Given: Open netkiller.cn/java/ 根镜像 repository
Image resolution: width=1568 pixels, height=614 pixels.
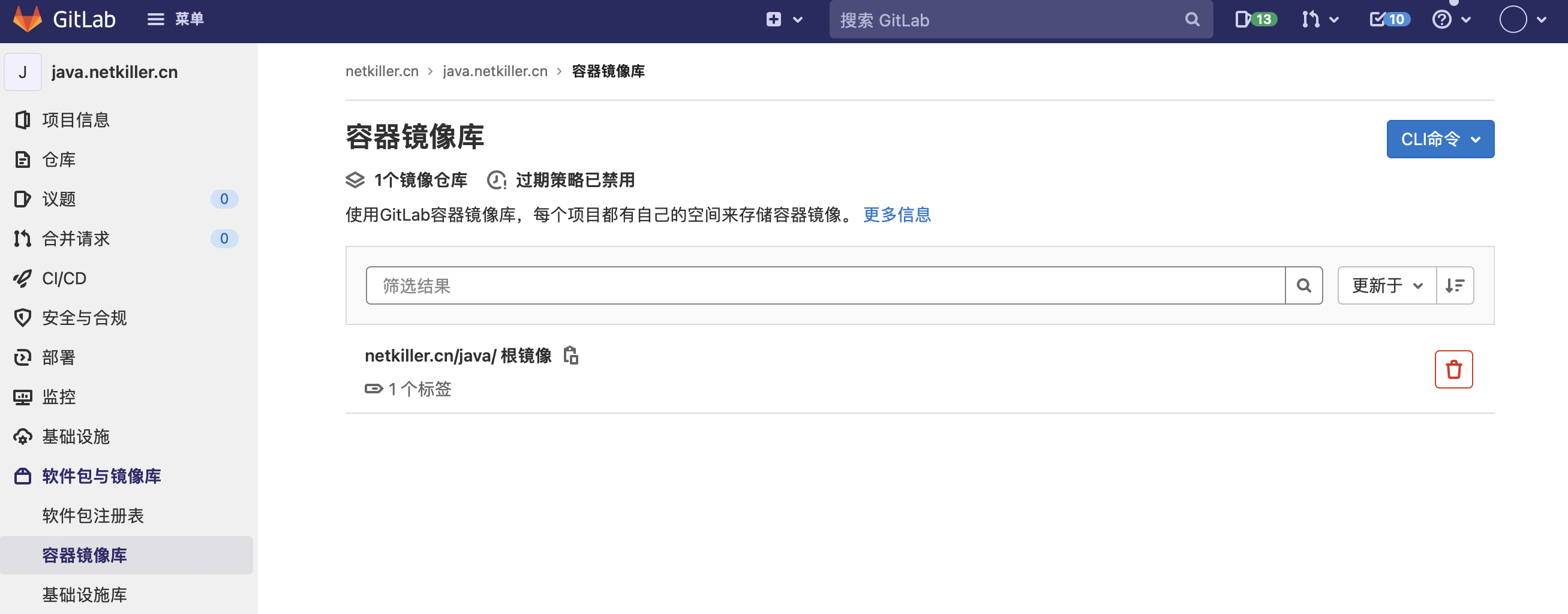Looking at the screenshot, I should pyautogui.click(x=458, y=356).
